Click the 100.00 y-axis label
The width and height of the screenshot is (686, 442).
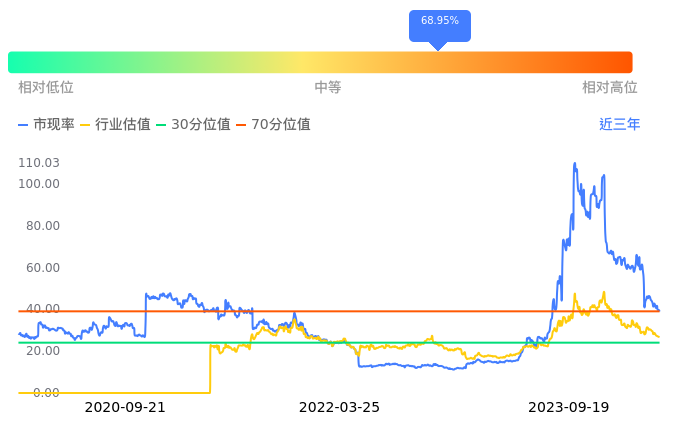coord(39,184)
